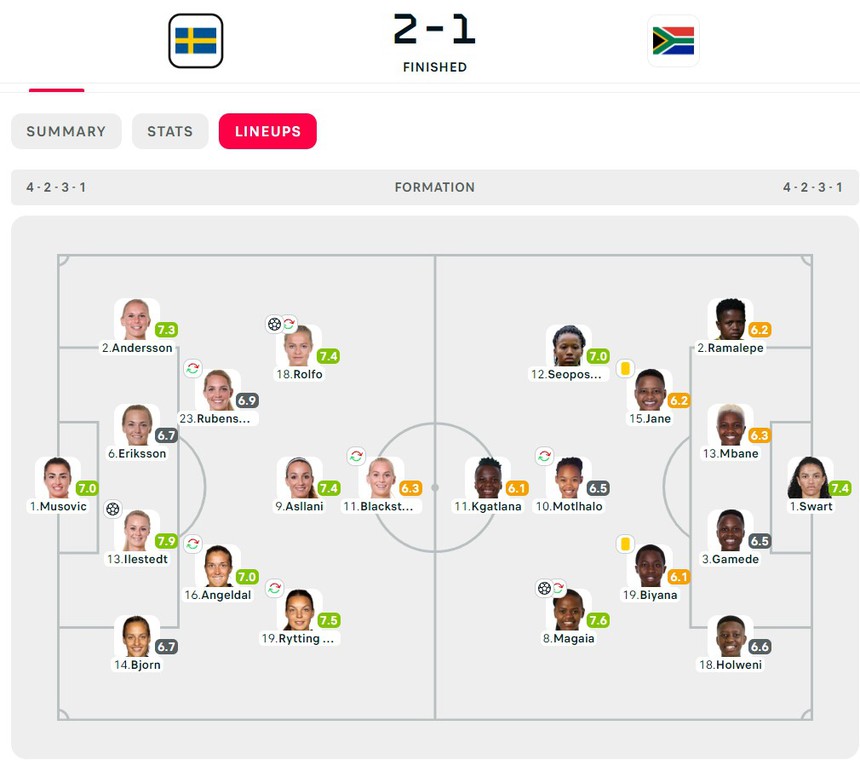Click the South Africa flag icon
This screenshot has width=860, height=760.
[x=673, y=41]
